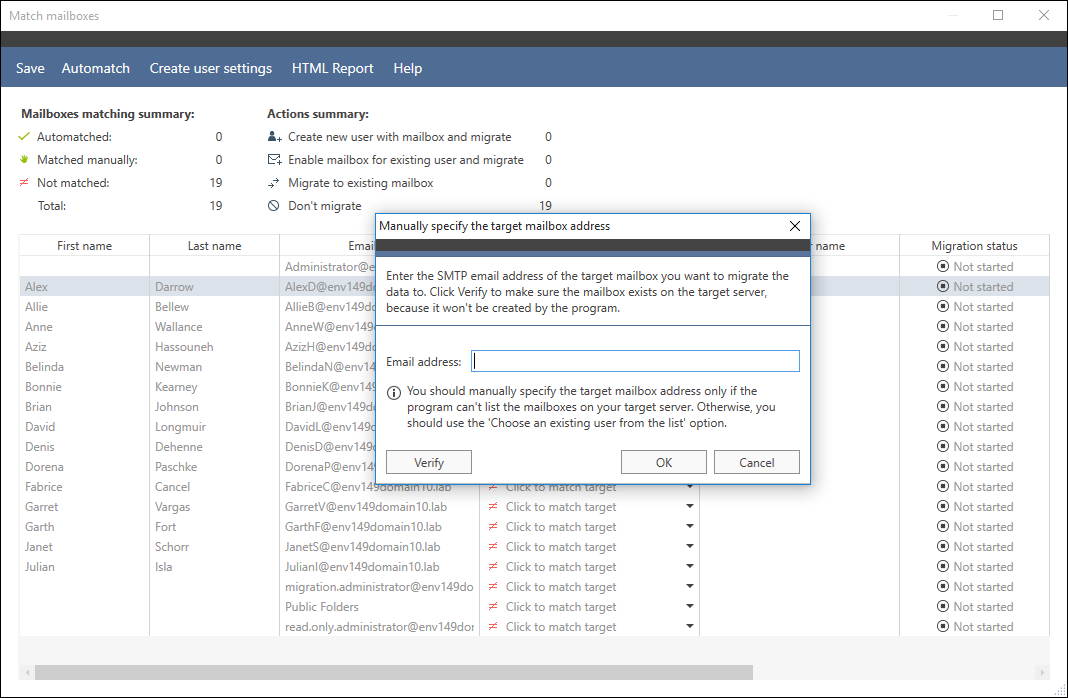The width and height of the screenshot is (1068, 698).
Task: Click the Enable mailbox envelope icon
Action: (x=274, y=159)
